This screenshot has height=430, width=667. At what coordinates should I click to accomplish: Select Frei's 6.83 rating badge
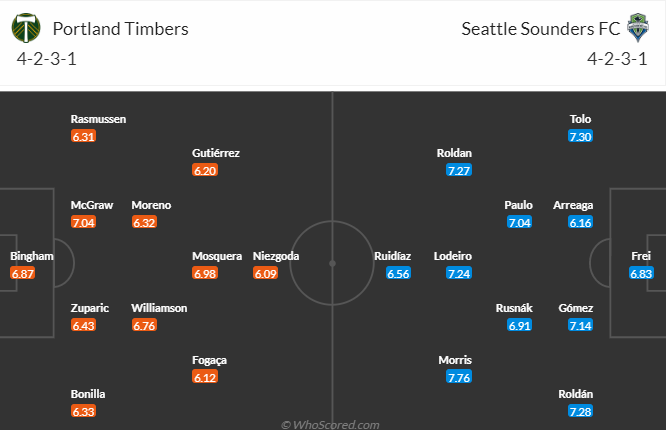click(641, 273)
